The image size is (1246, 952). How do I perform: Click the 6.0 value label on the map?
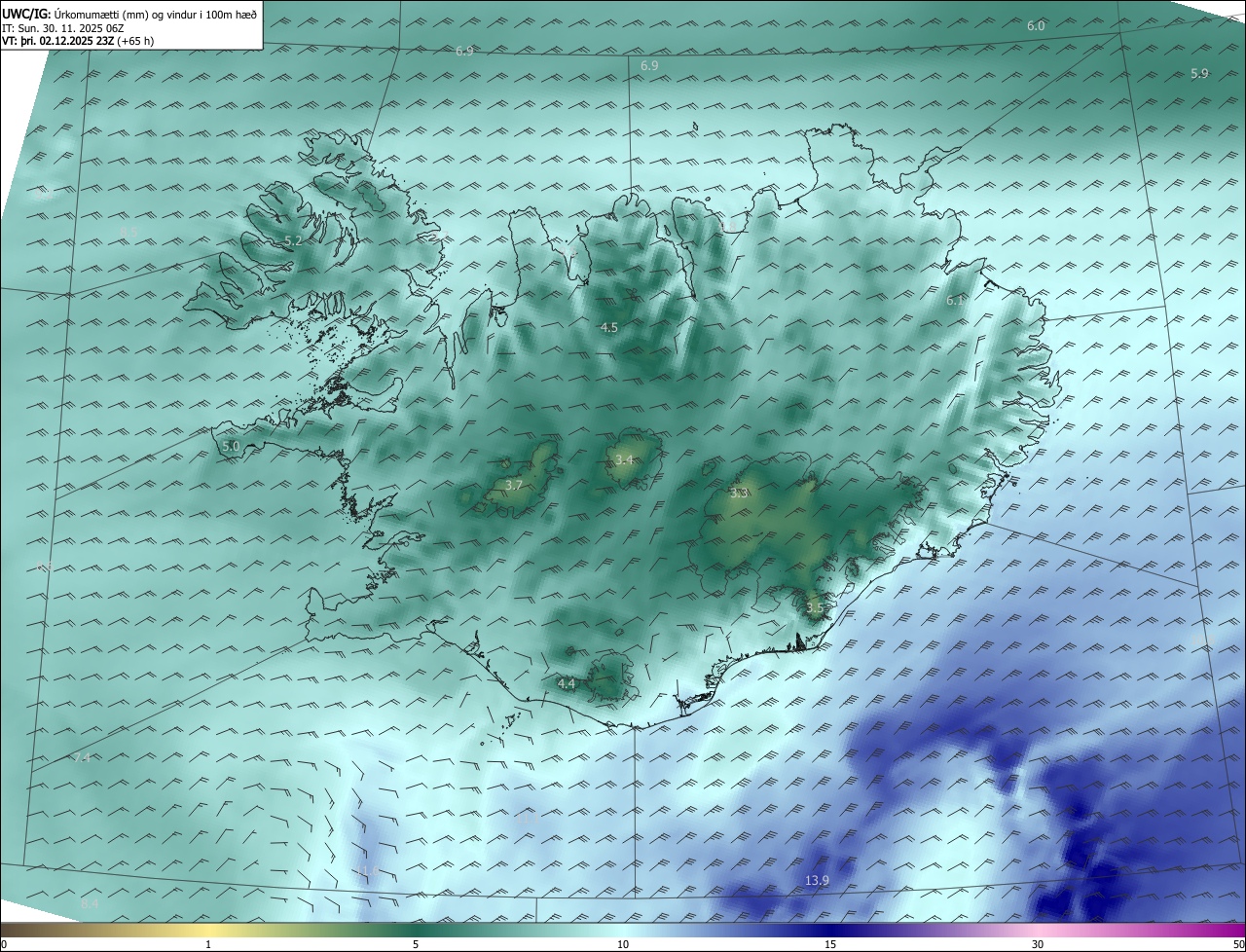[1036, 25]
